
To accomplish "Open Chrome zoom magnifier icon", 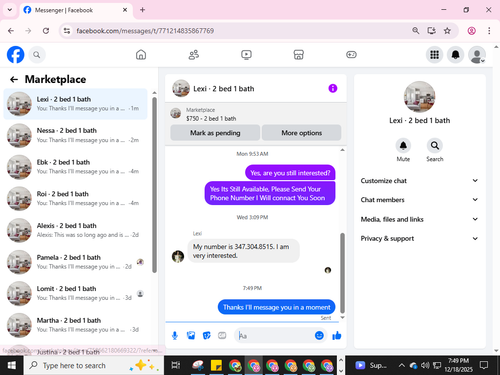I will point(416,31).
